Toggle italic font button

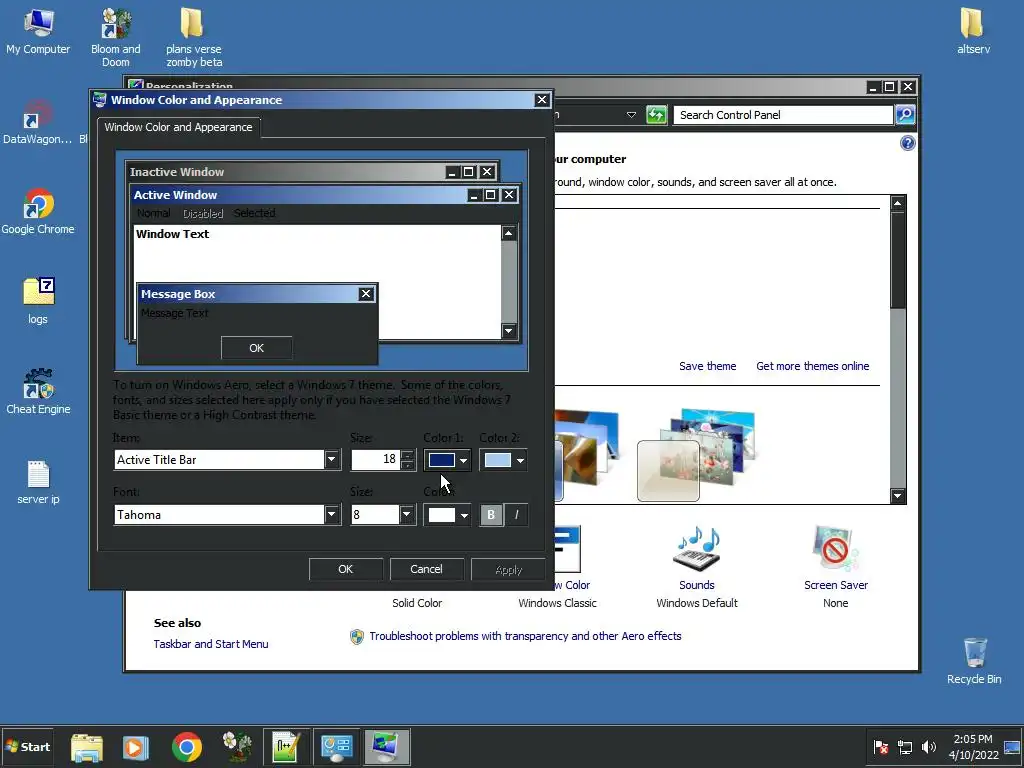[516, 515]
